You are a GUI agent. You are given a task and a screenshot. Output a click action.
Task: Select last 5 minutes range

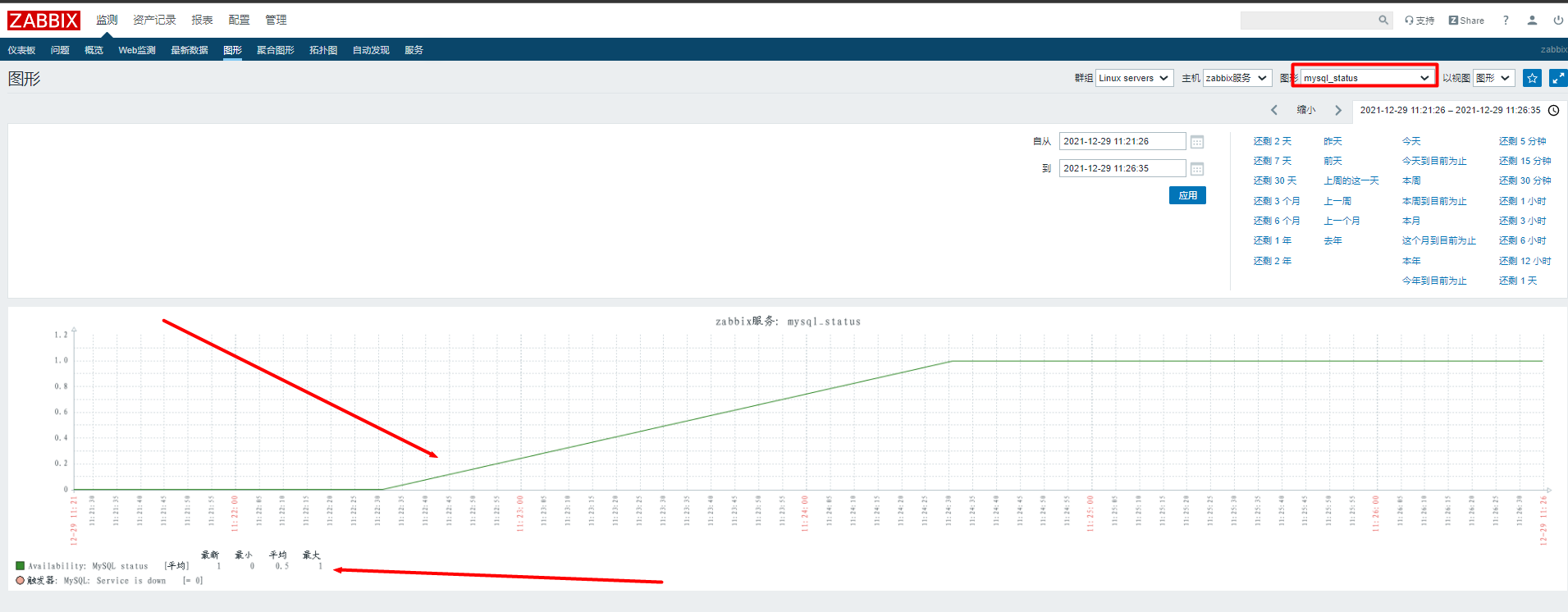[1522, 141]
